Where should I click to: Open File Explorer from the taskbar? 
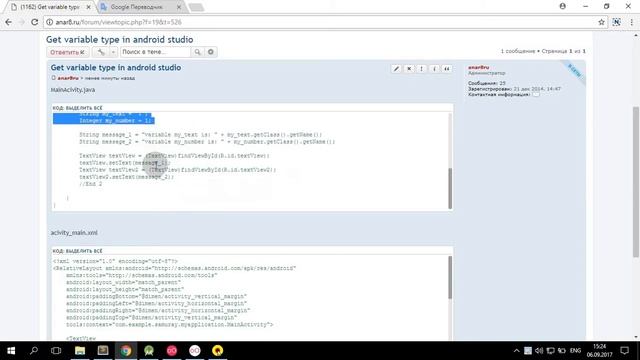[x=80, y=351]
